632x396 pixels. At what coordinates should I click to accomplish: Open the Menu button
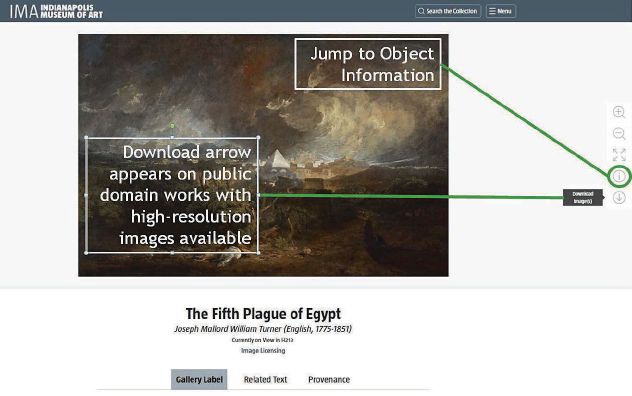point(501,11)
